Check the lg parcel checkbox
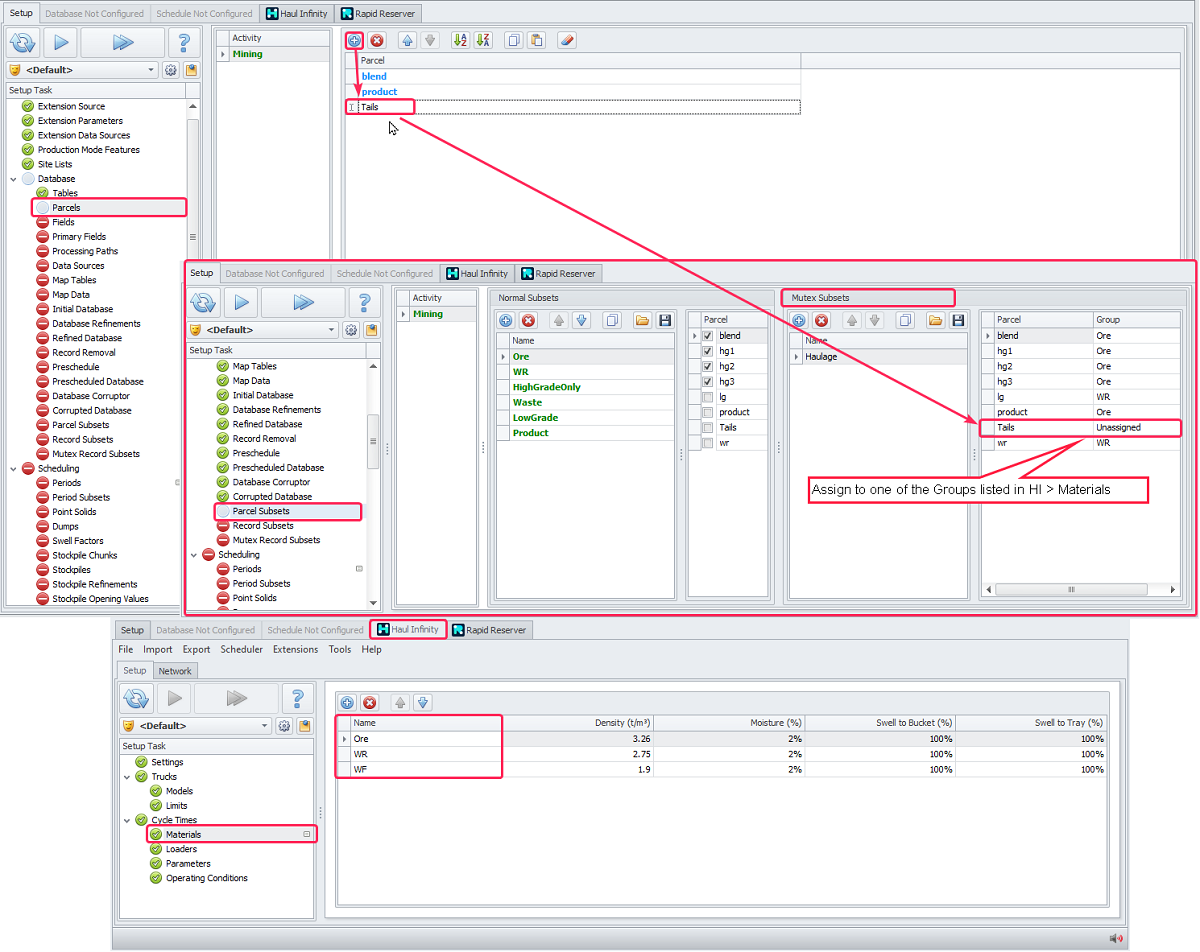 pos(708,397)
